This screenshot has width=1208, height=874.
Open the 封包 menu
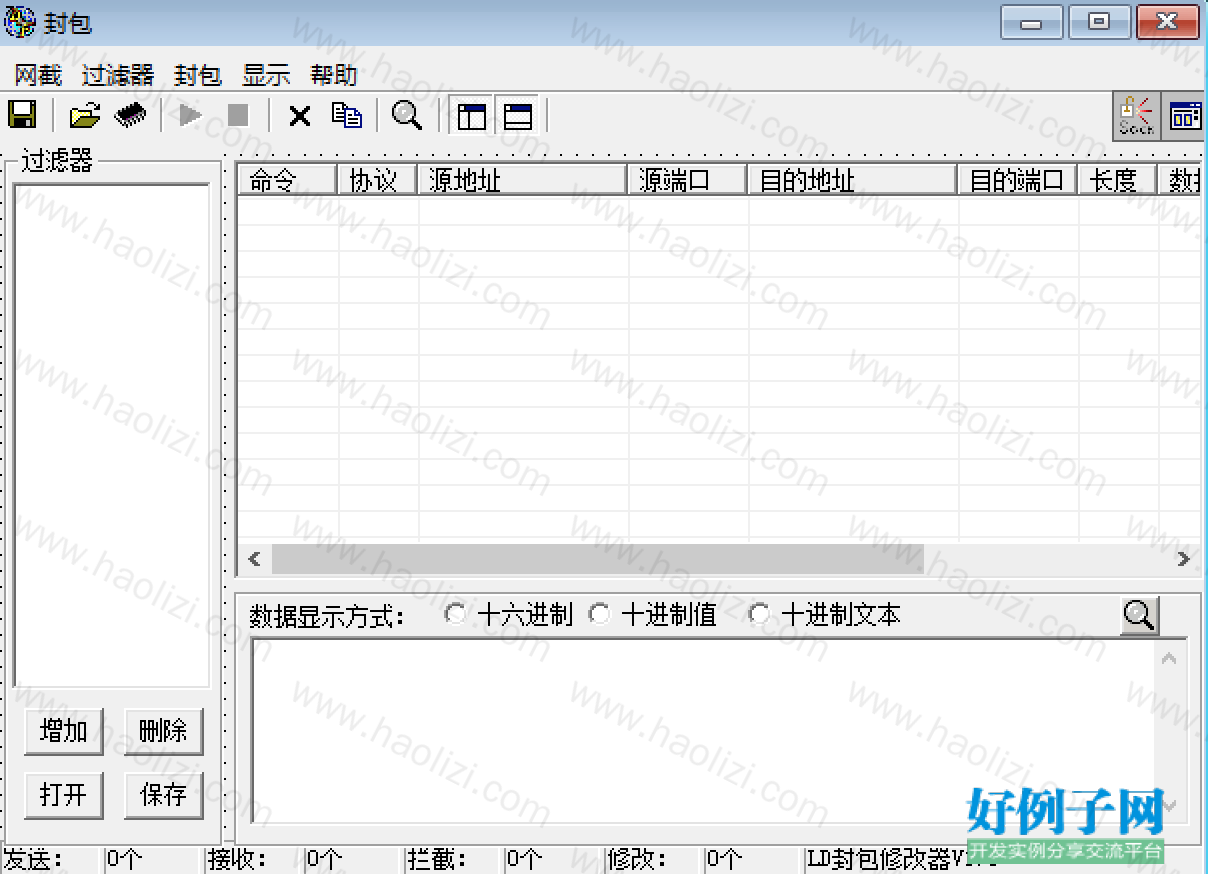point(198,75)
